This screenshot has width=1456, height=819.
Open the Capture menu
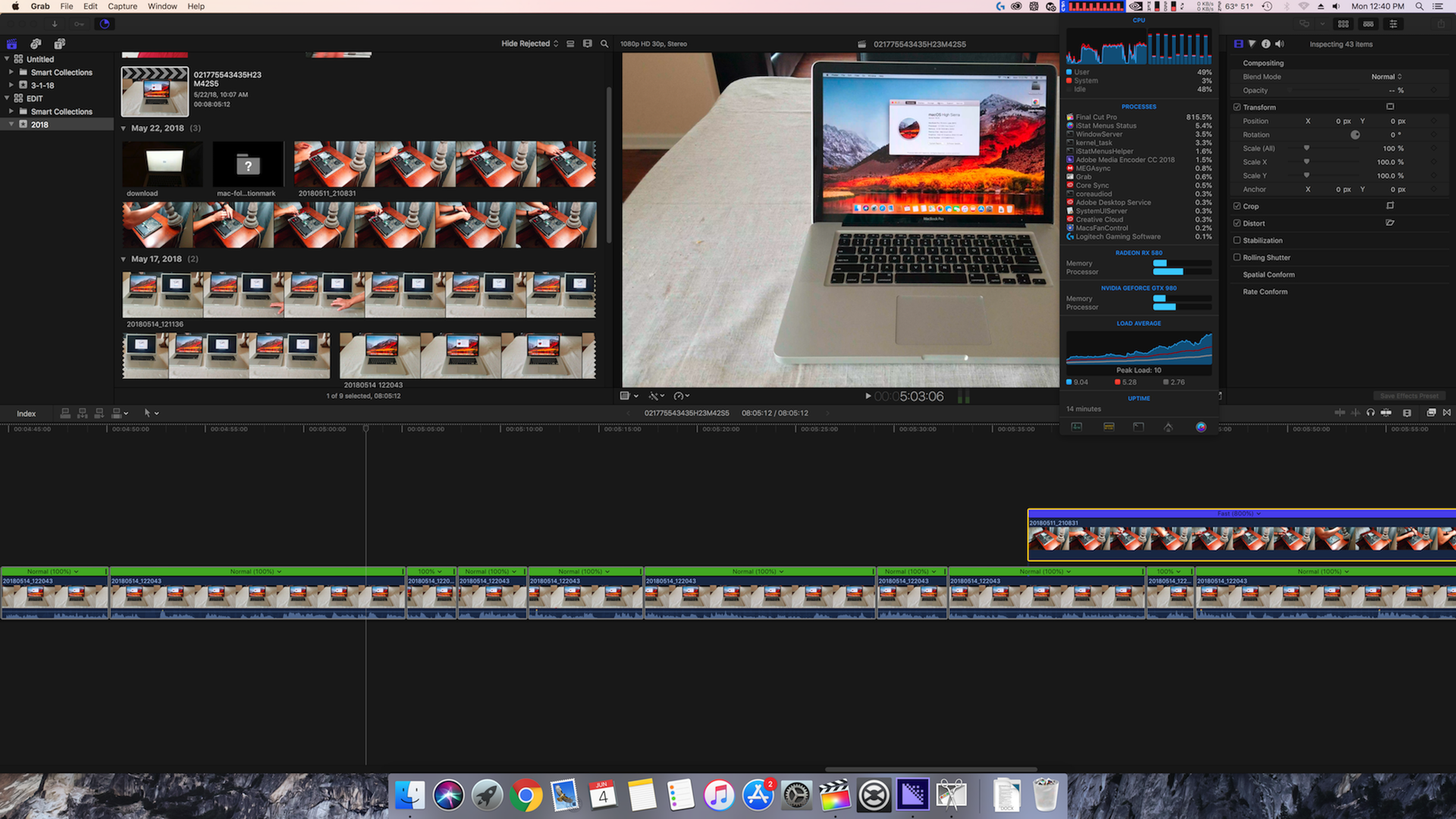click(122, 6)
